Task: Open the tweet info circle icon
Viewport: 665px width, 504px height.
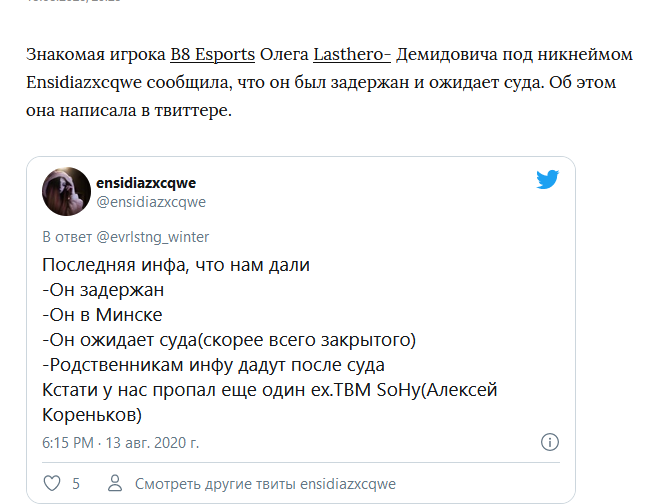Action: pos(549,441)
